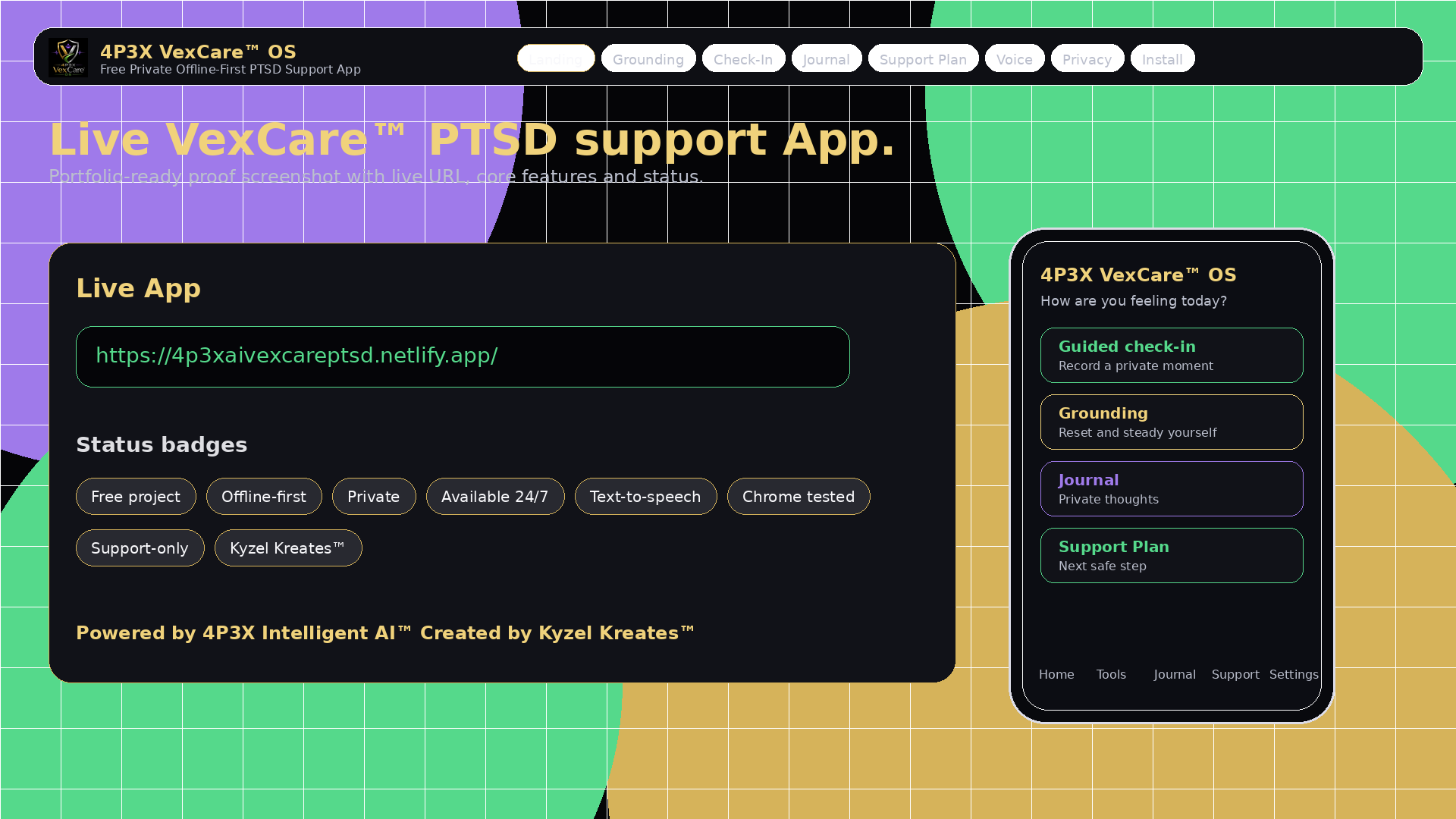Open the Journal nav tab
Screen dimensions: 1456x819
[x=827, y=58]
